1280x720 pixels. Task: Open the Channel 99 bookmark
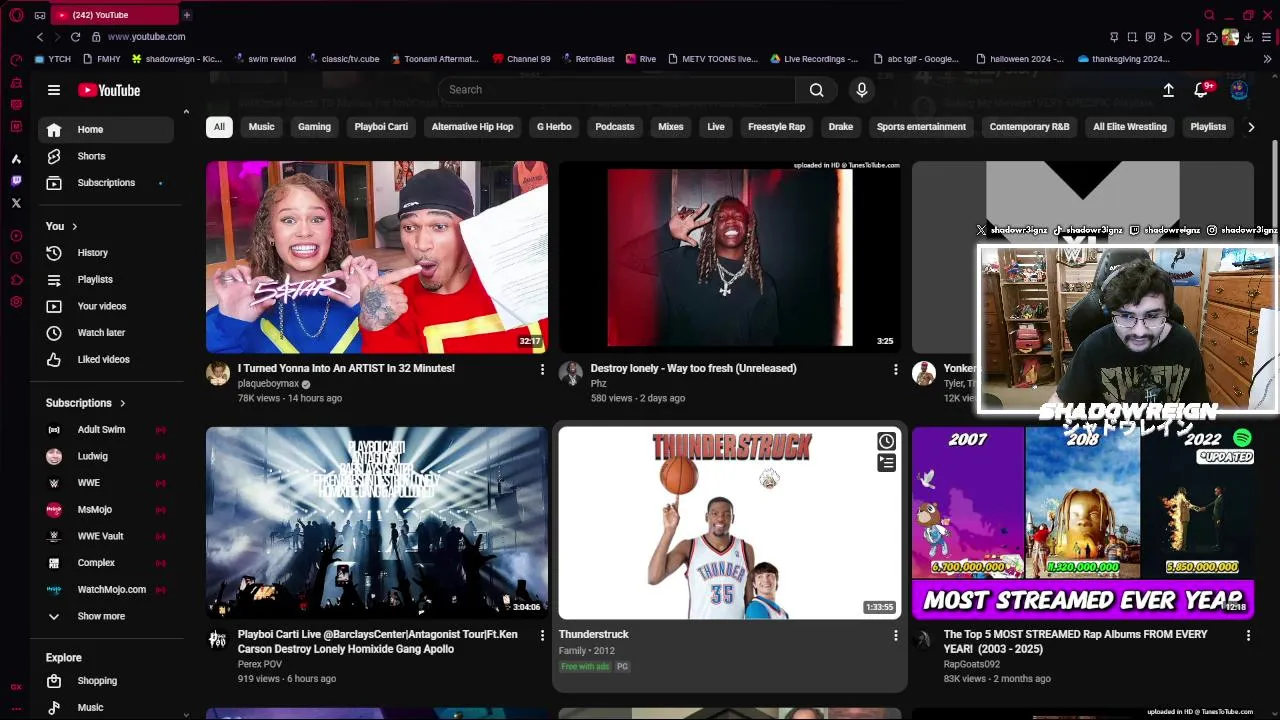[x=520, y=59]
